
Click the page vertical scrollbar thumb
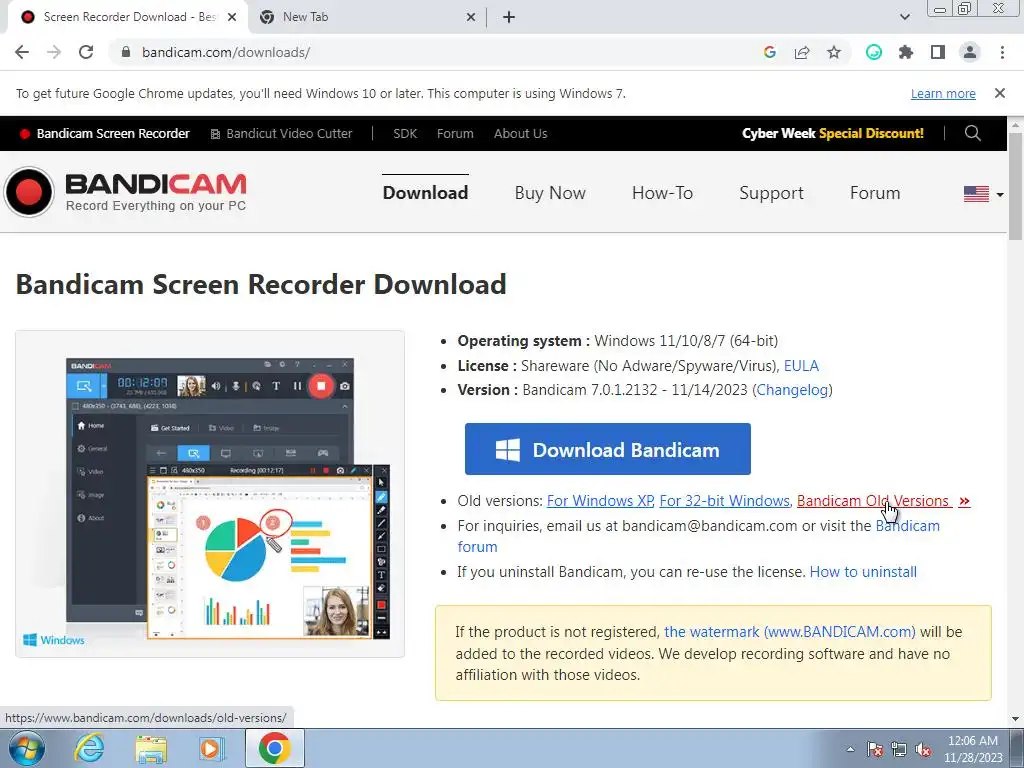click(1016, 186)
